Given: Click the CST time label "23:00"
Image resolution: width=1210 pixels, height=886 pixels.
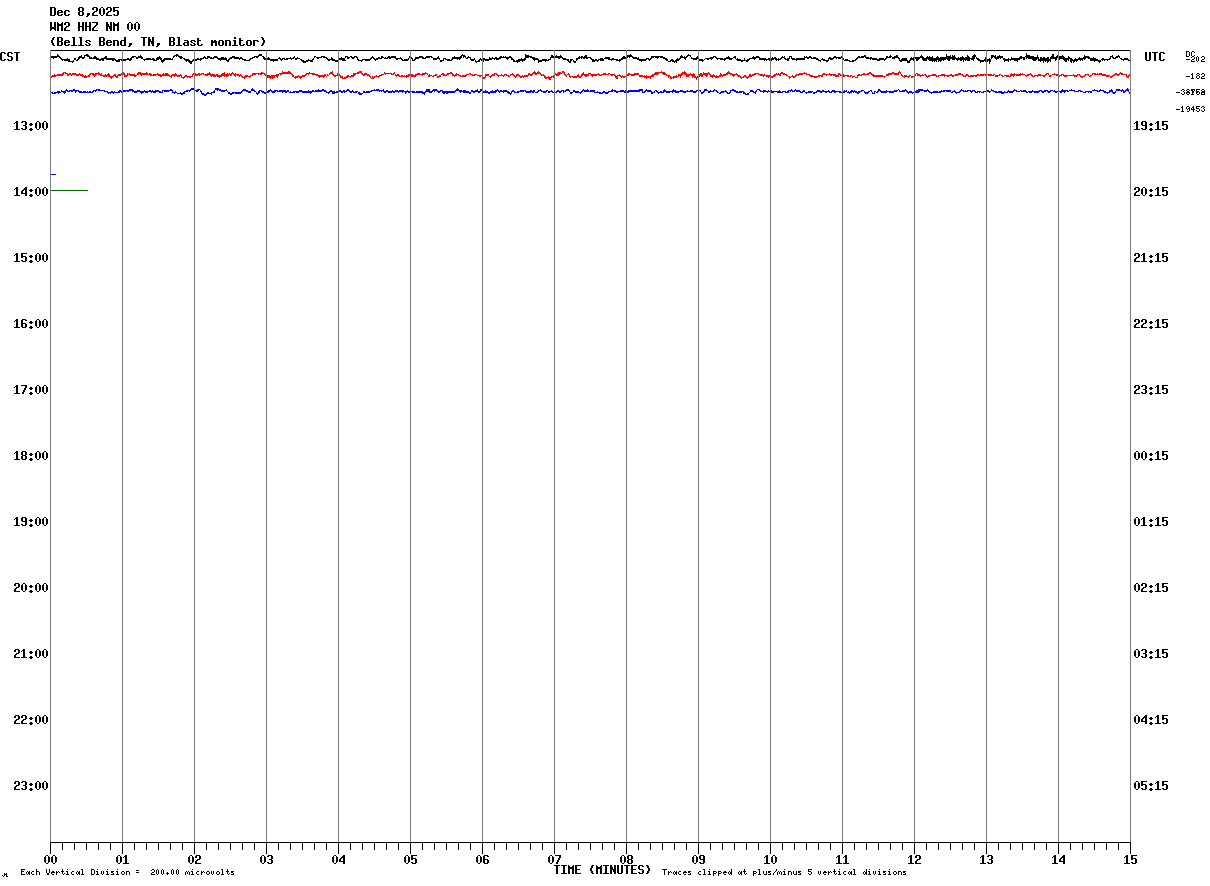Looking at the screenshot, I should (x=31, y=785).
